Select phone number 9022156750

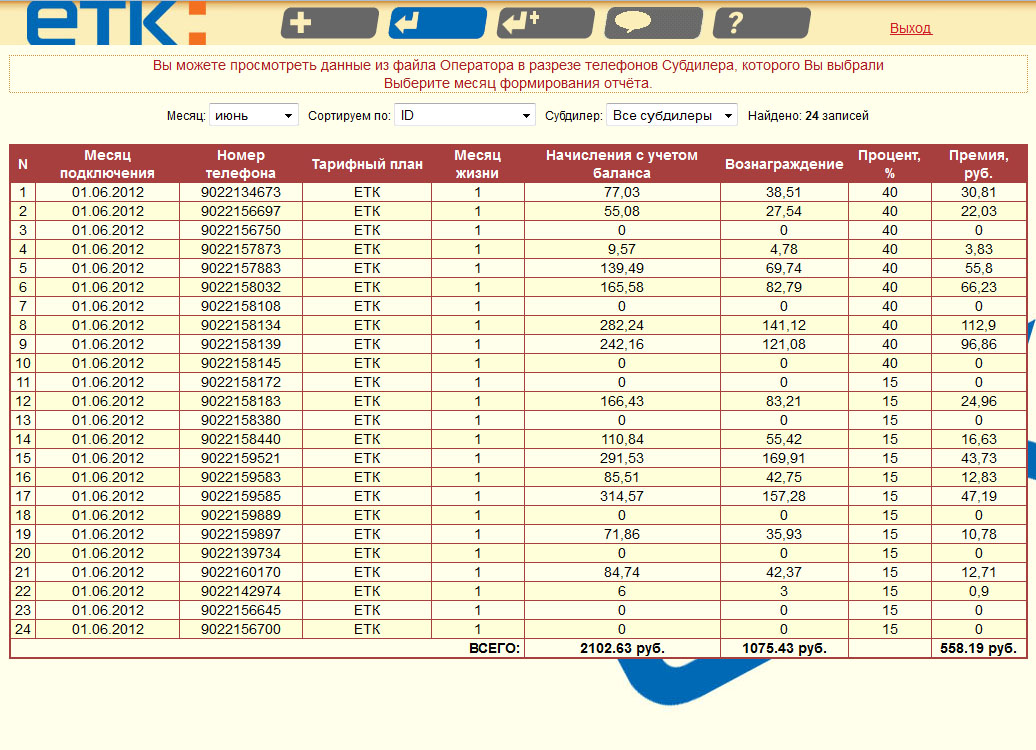[x=240, y=231]
